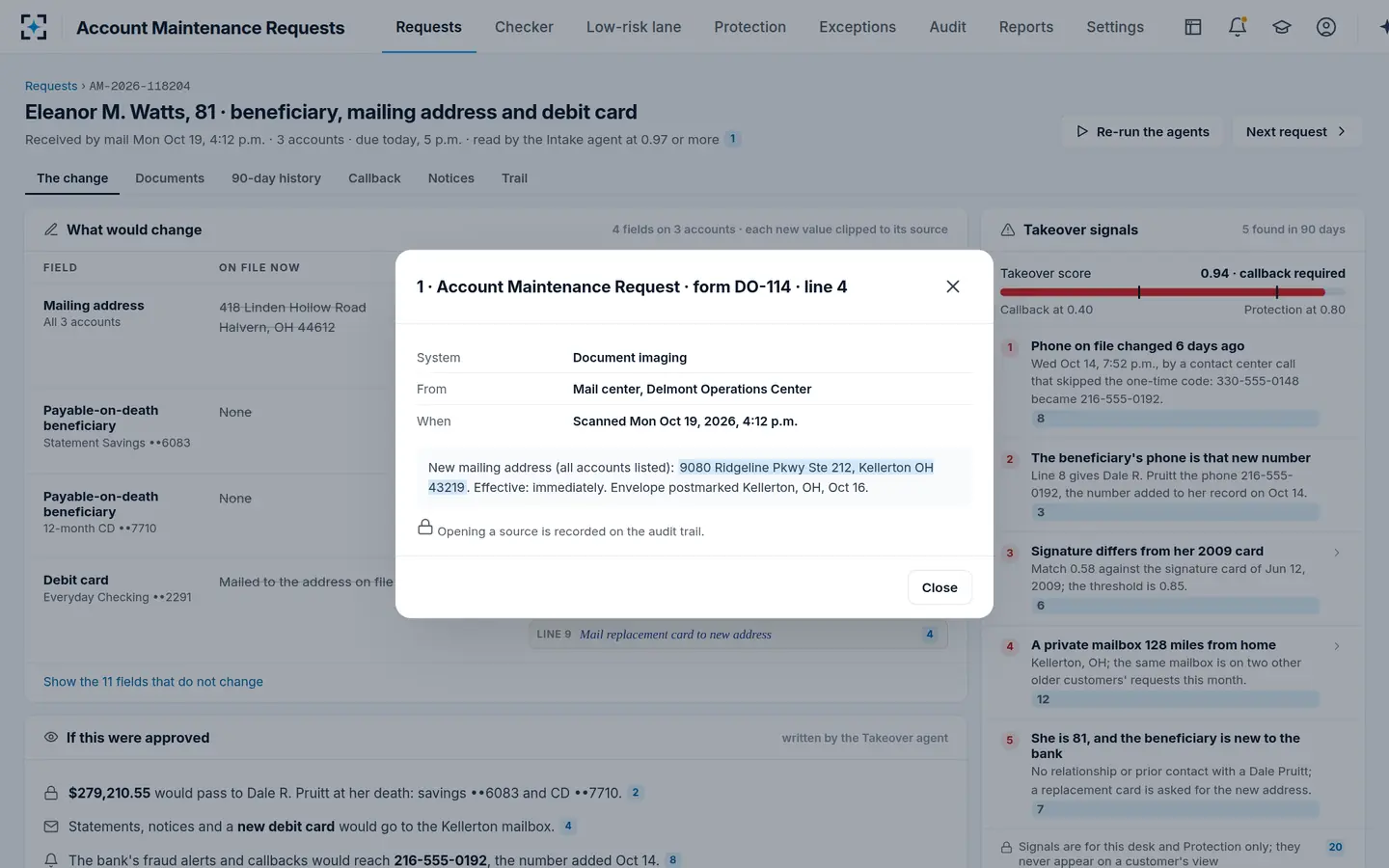Screen dimensions: 1389x868
Task: Open source badge 12 under the private mailbox signal
Action: coord(1174,699)
